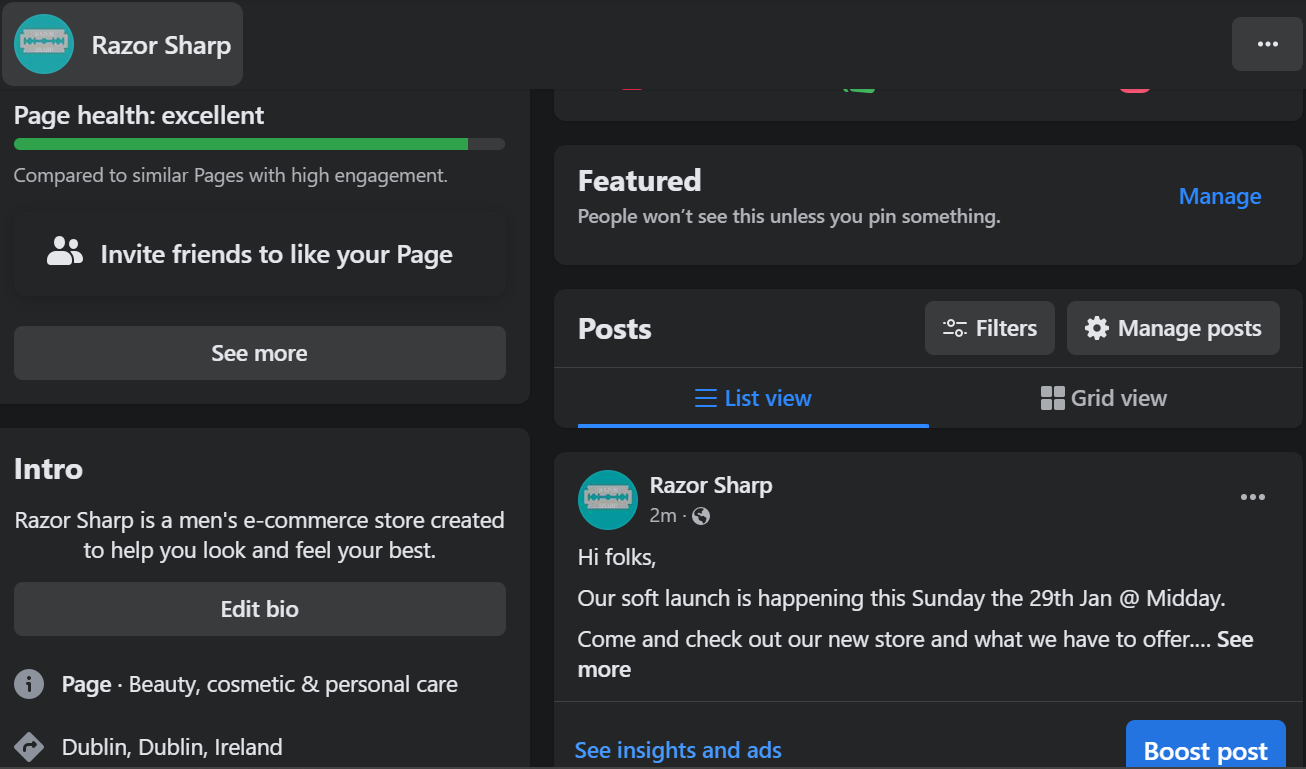
Task: Click the Manage posts gear icon
Action: (1097, 328)
